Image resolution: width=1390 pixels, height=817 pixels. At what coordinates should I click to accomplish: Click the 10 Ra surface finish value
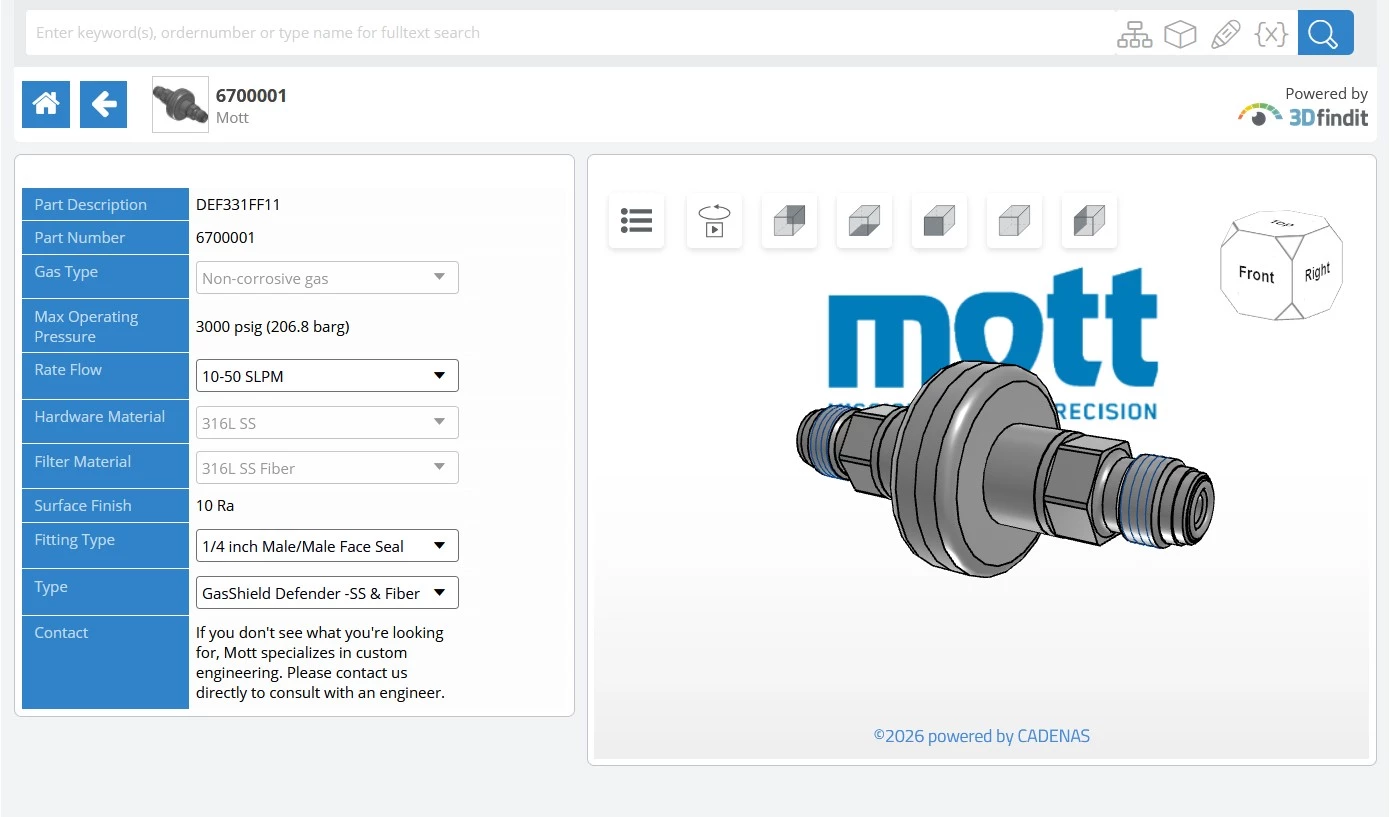tap(215, 505)
